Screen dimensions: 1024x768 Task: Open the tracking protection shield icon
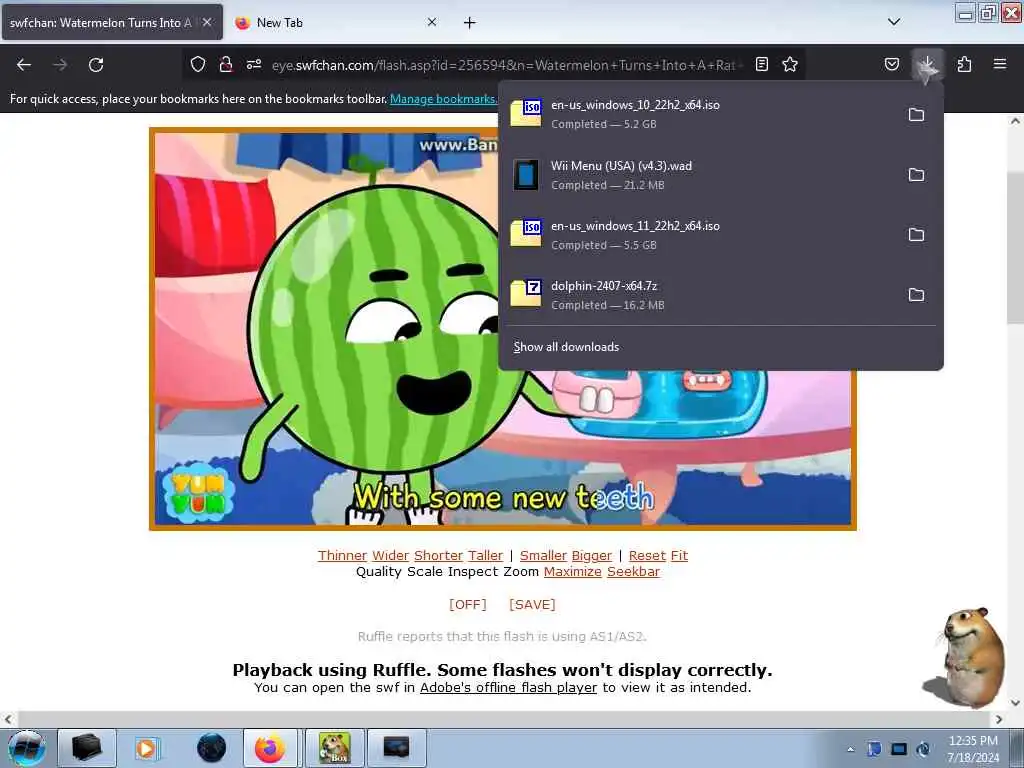(198, 64)
